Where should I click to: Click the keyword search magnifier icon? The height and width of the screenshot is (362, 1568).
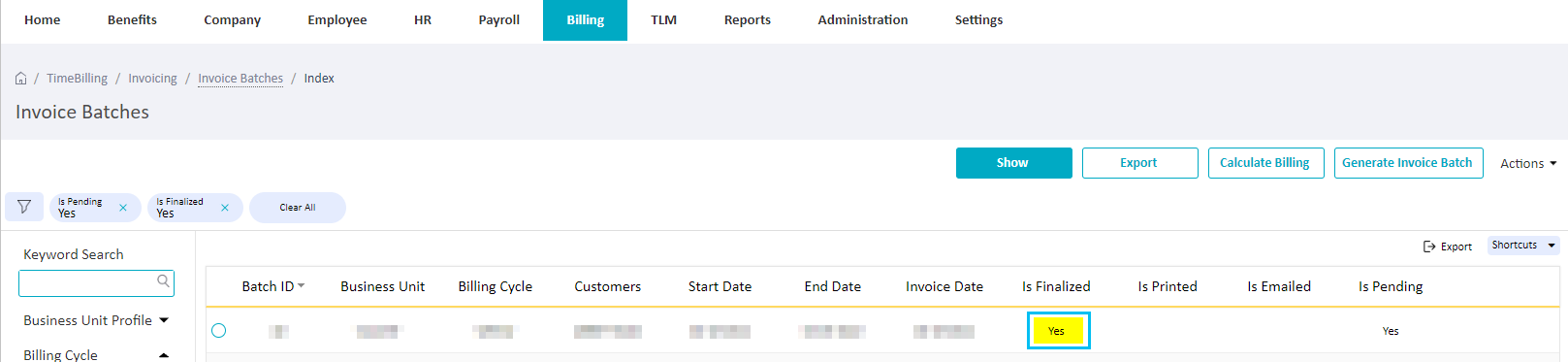click(x=164, y=281)
